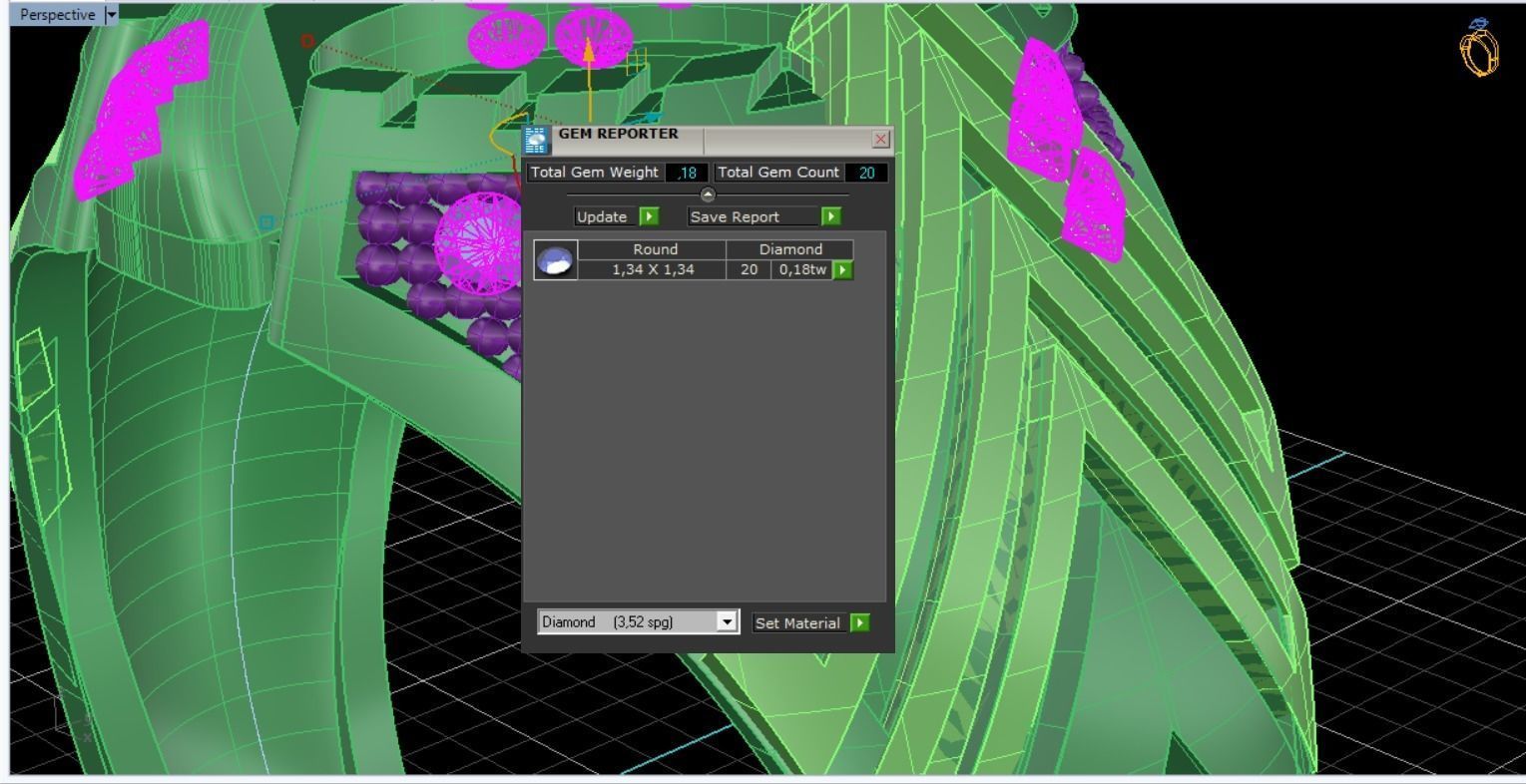Click the green arrow beside Update
1526x784 pixels.
click(x=649, y=216)
